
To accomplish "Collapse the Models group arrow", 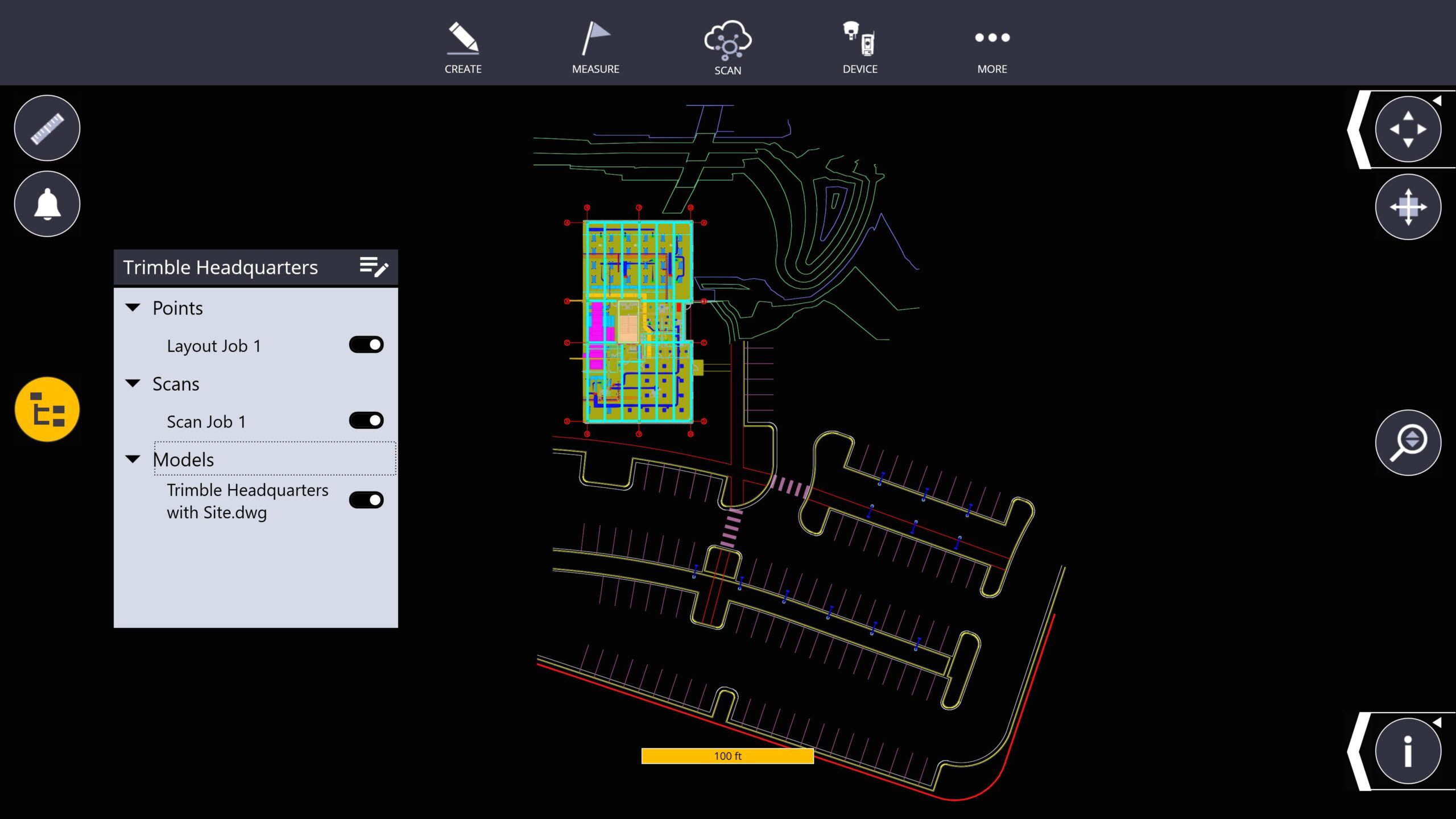I will (x=133, y=459).
